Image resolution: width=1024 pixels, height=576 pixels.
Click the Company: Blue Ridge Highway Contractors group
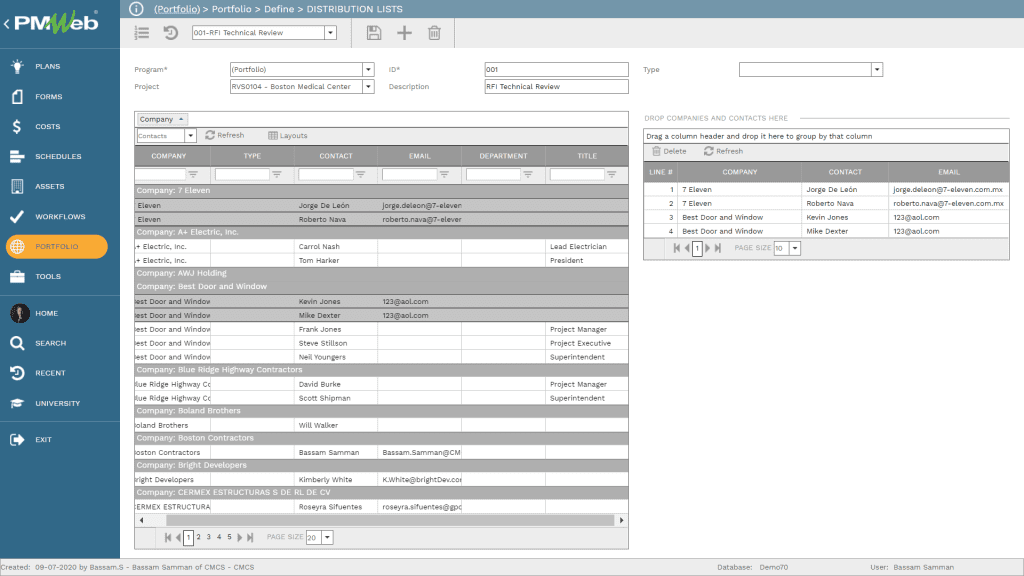(x=381, y=370)
